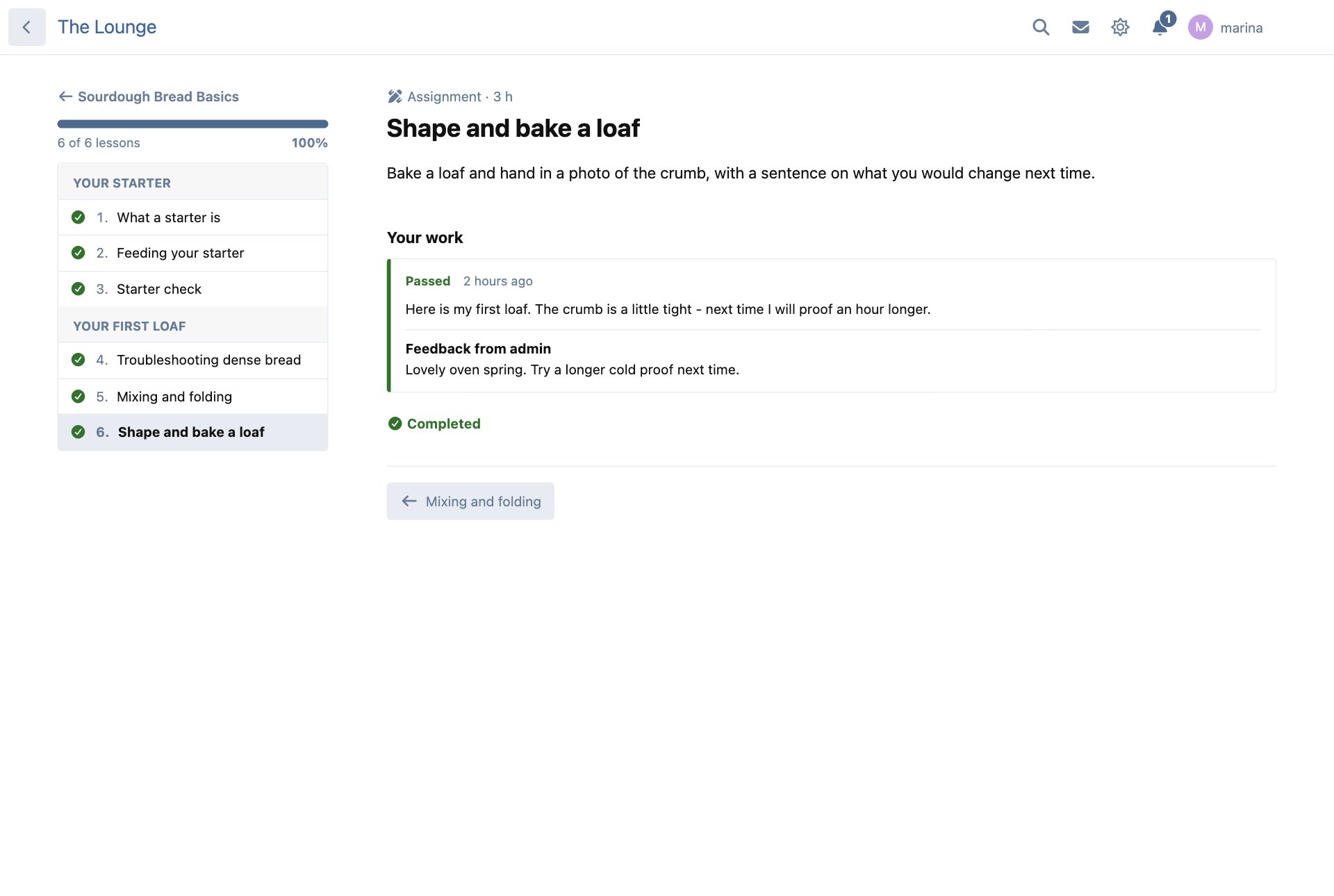Open lesson 2 Feeding your starter
Viewport: 1334px width, 896px height.
(x=192, y=253)
